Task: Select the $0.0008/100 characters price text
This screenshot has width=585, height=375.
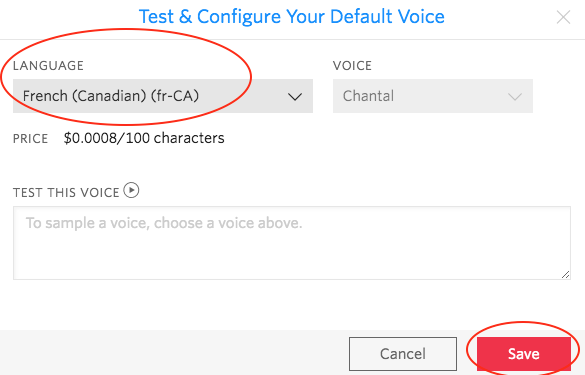Action: (144, 138)
